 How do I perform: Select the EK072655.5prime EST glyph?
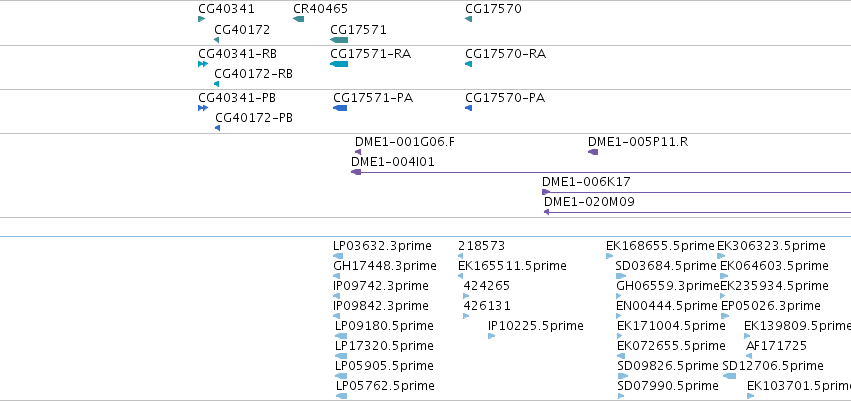pos(621,357)
